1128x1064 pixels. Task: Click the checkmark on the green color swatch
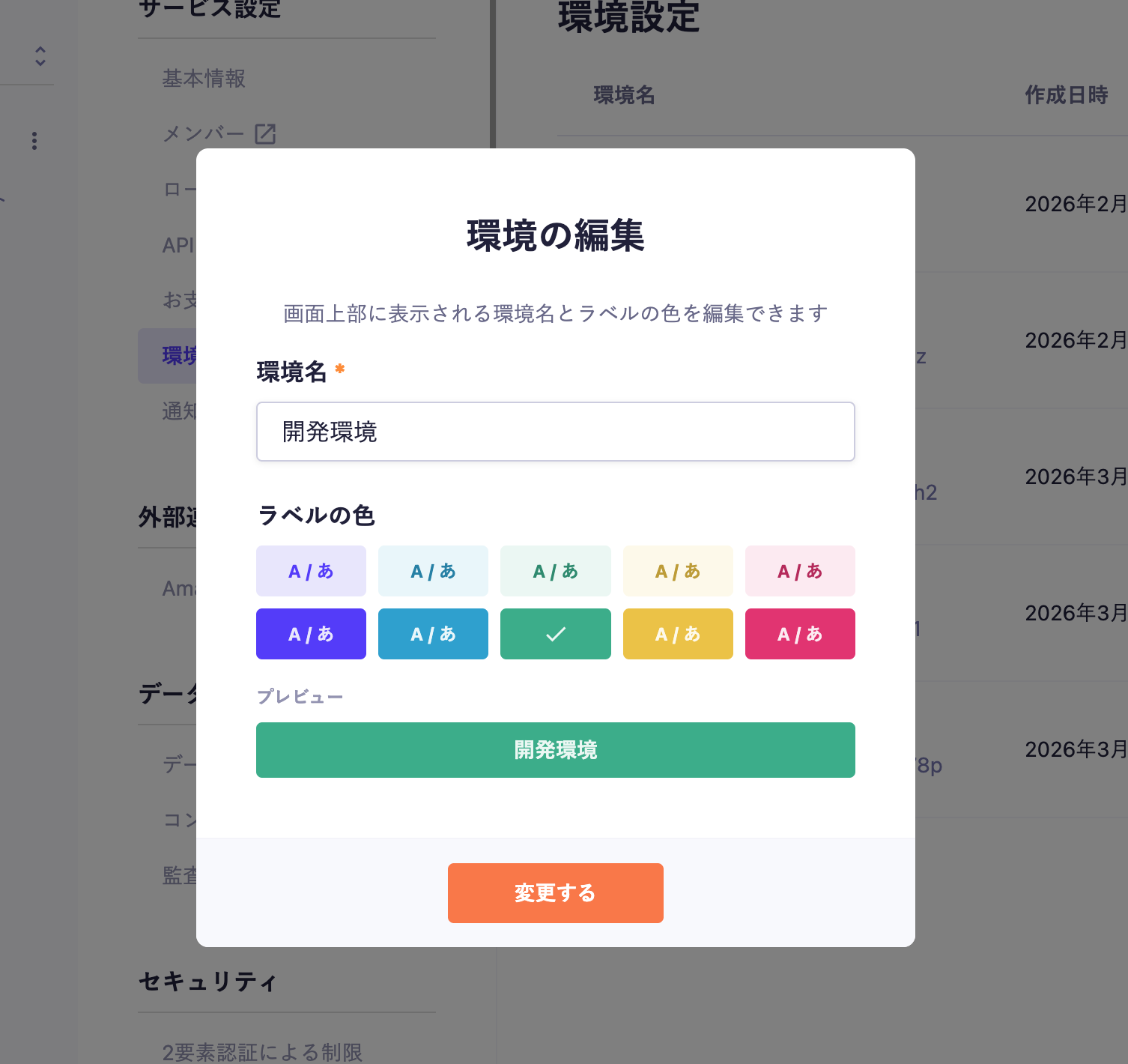point(555,634)
